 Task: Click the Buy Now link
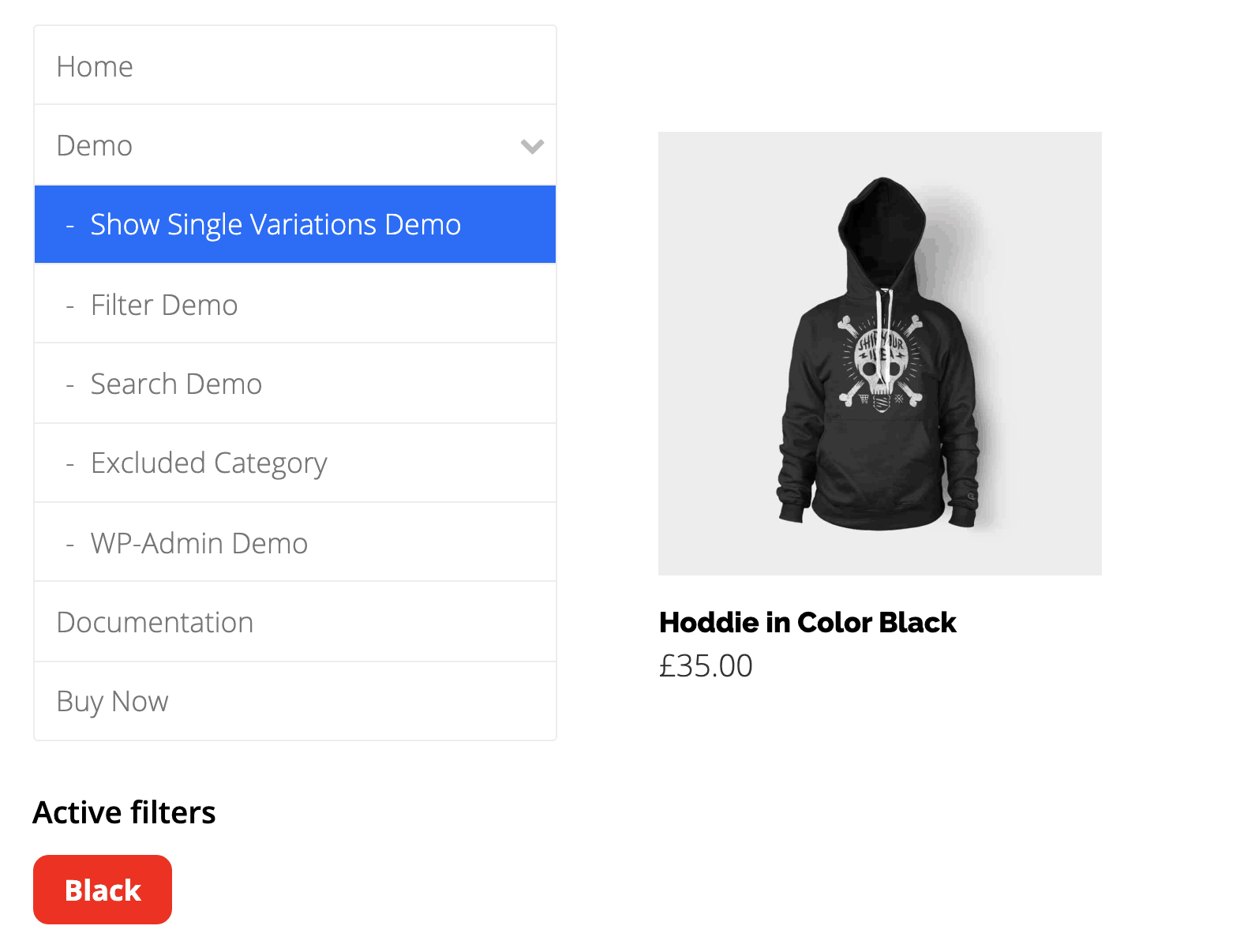(111, 700)
